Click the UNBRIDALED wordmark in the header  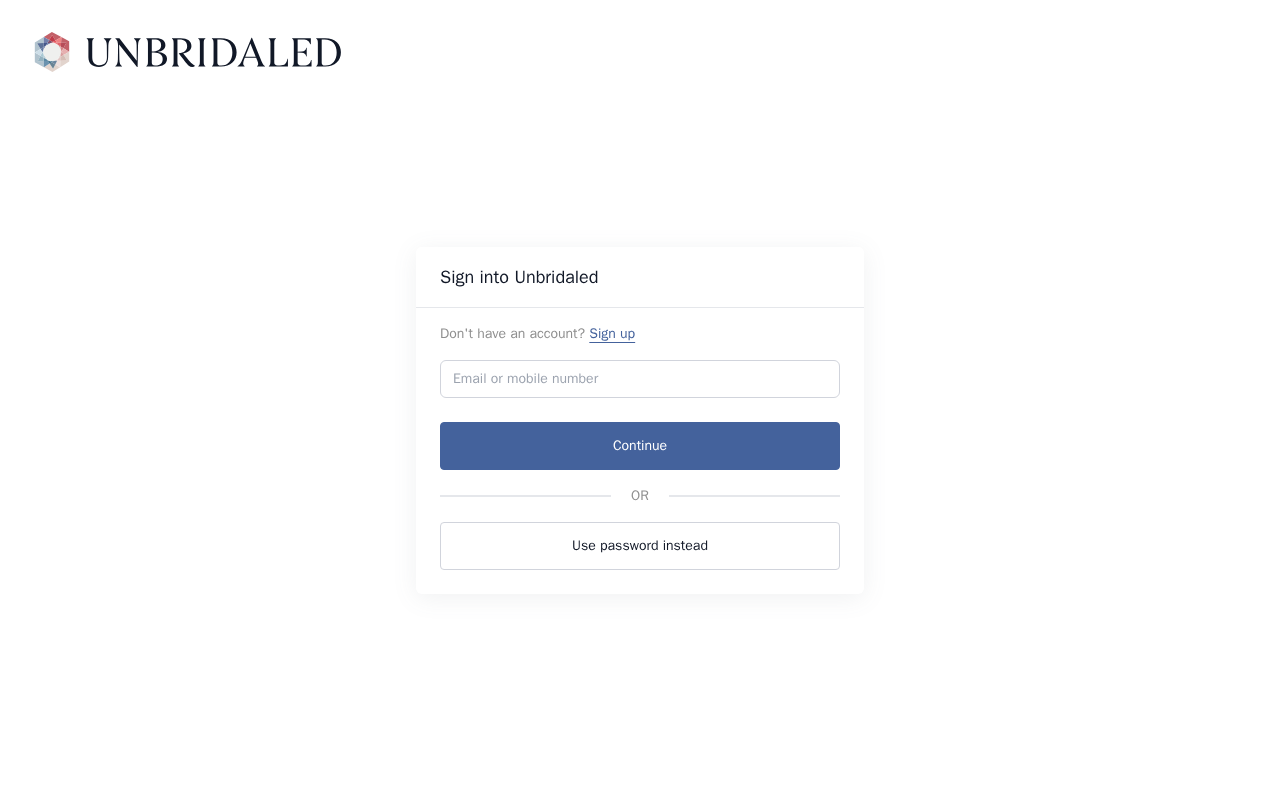point(214,53)
